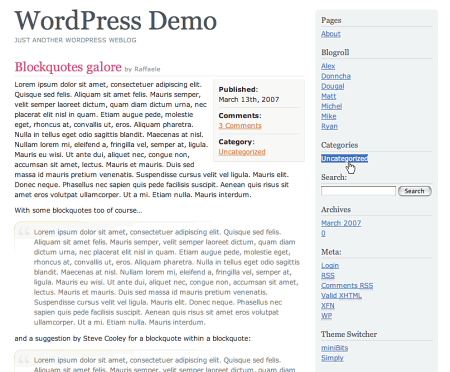Open the WordPress Demo site title
Image resolution: width=450 pixels, height=372 pixels.
[x=116, y=21]
